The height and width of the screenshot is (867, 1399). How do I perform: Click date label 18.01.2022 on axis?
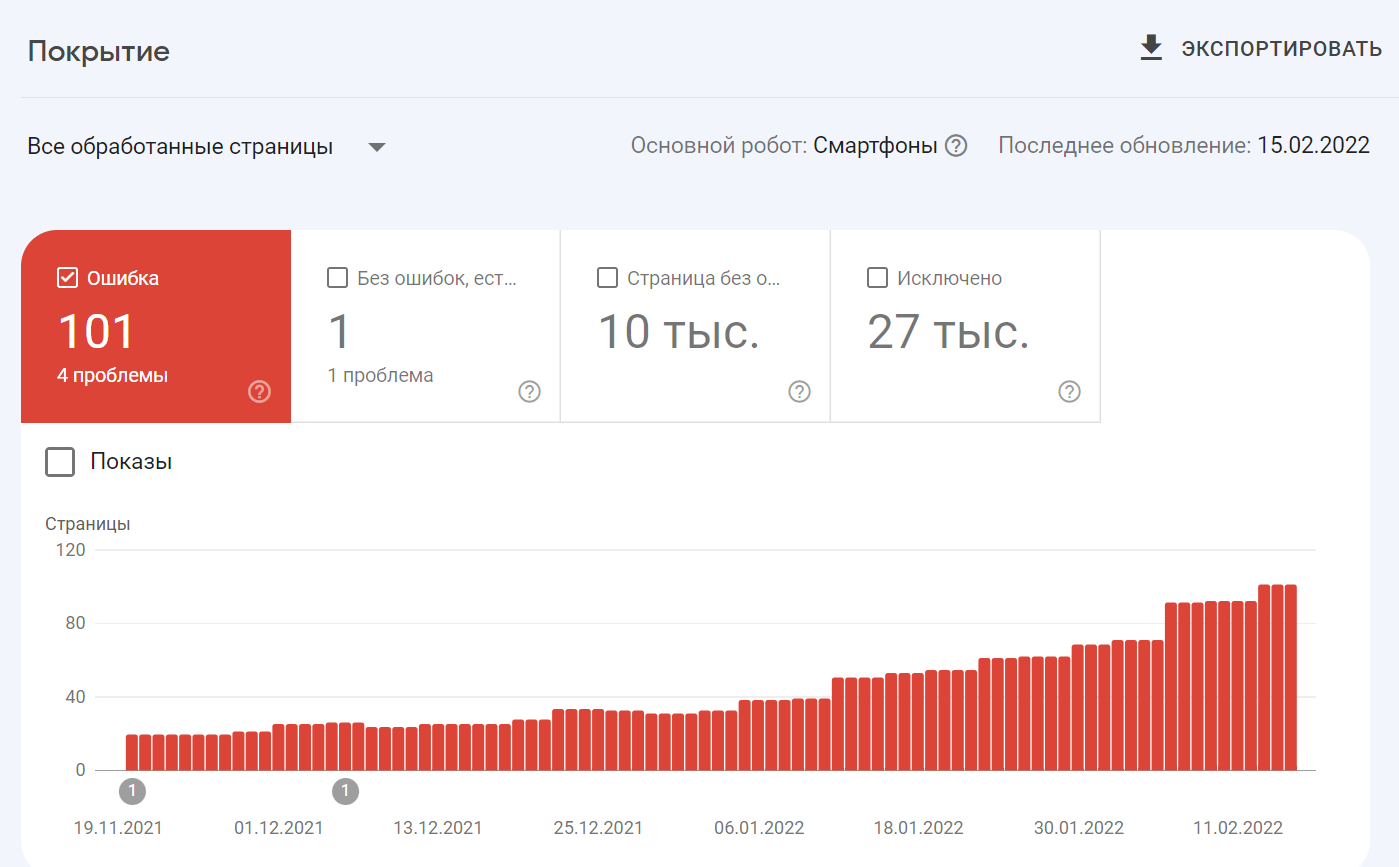coord(918,828)
